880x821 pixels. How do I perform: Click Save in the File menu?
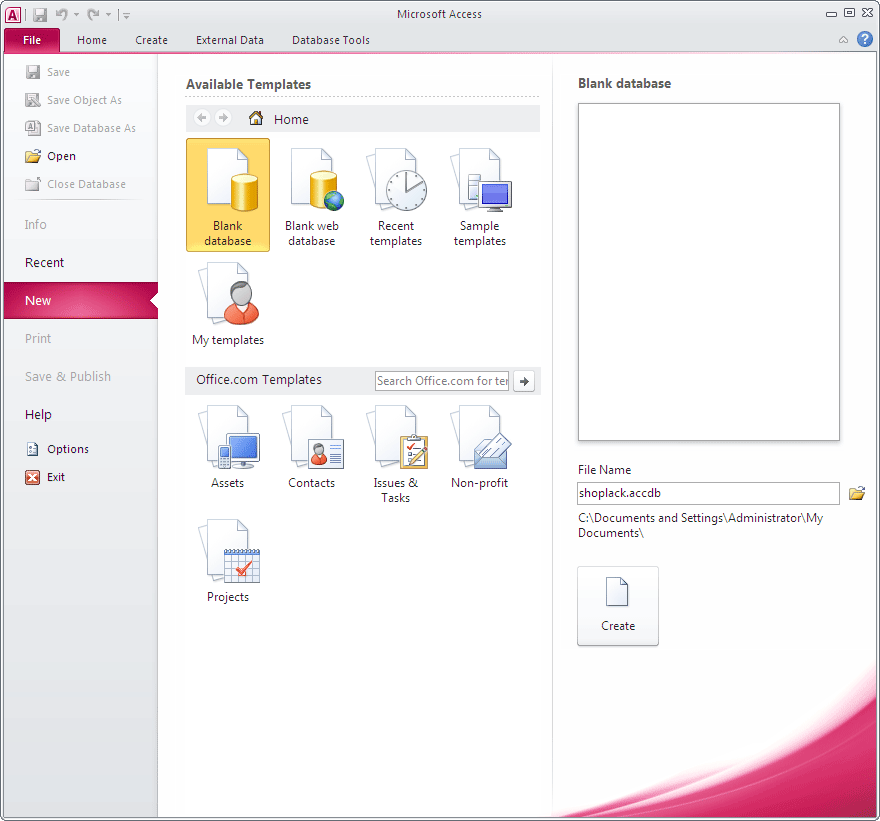pyautogui.click(x=48, y=72)
